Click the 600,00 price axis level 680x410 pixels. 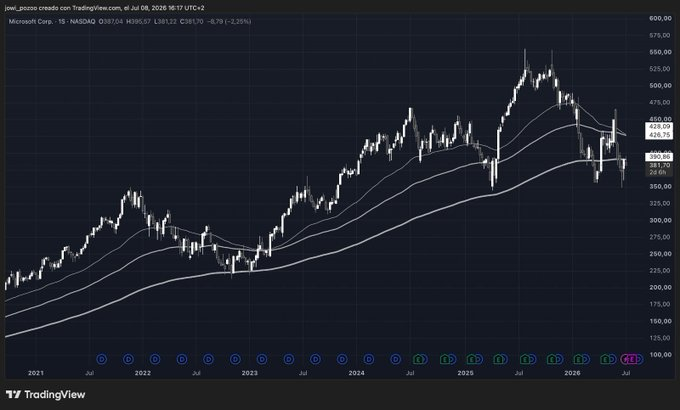[x=660, y=18]
